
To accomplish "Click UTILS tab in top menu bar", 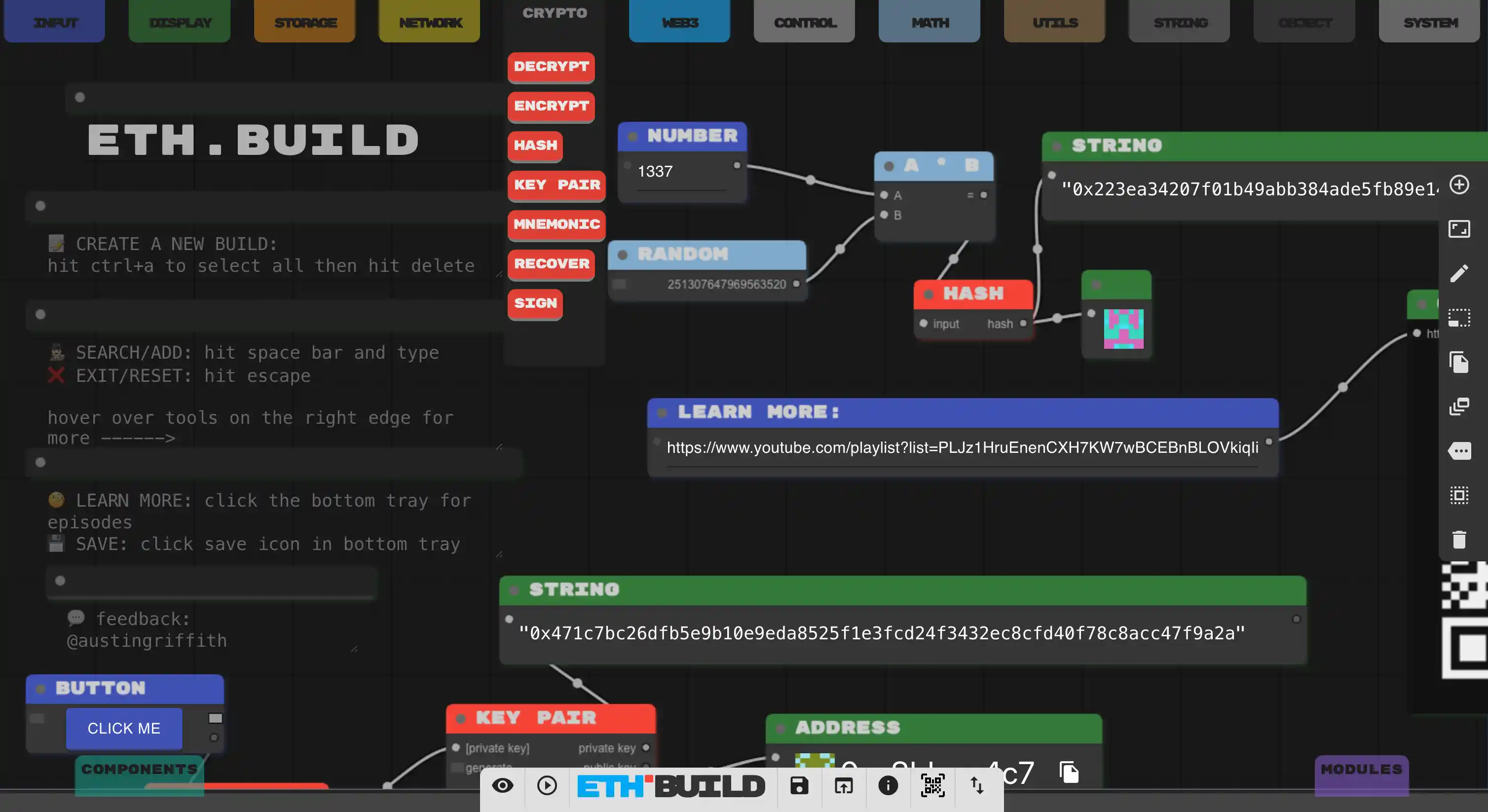I will (x=1055, y=22).
